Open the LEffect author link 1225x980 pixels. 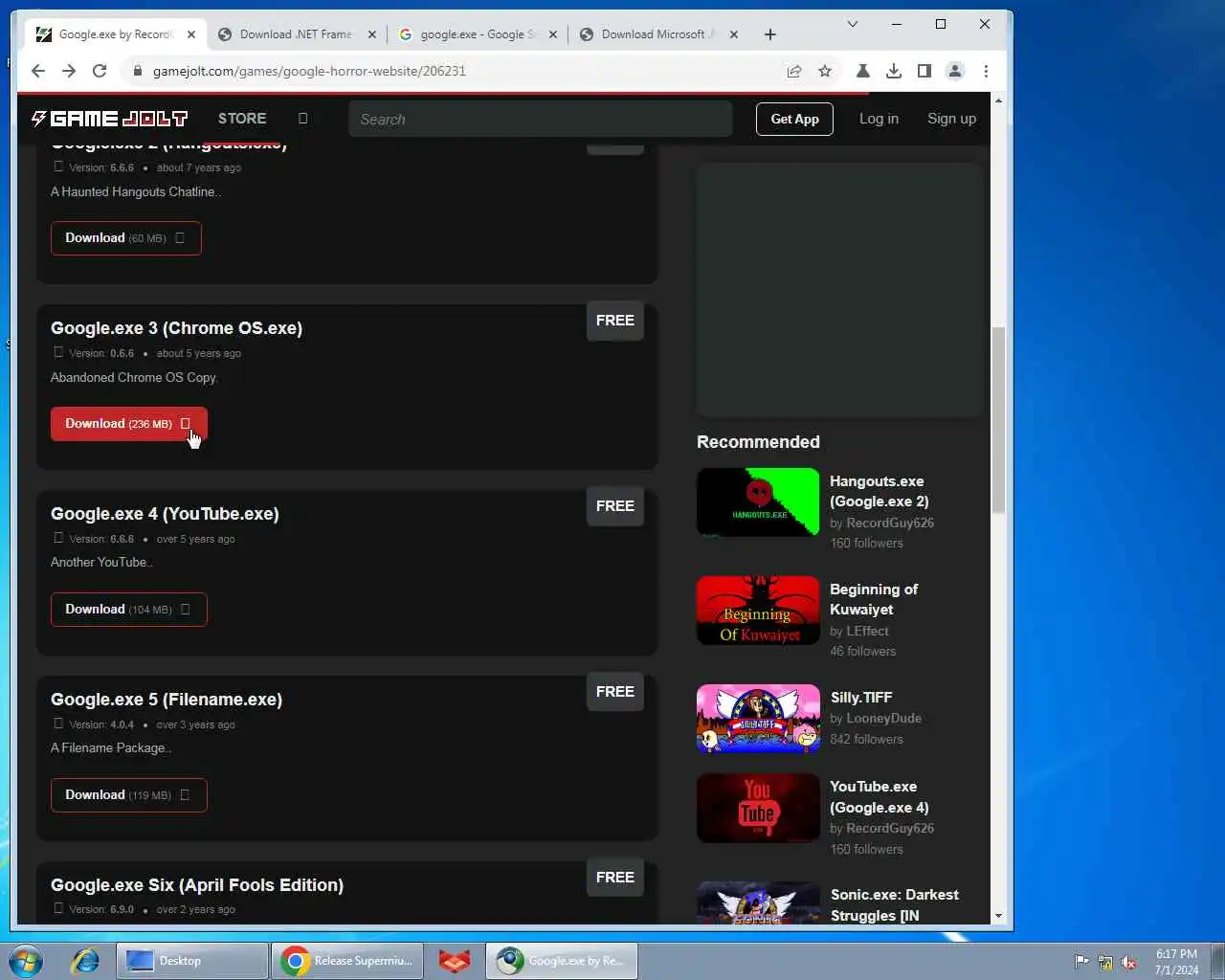[867, 632]
